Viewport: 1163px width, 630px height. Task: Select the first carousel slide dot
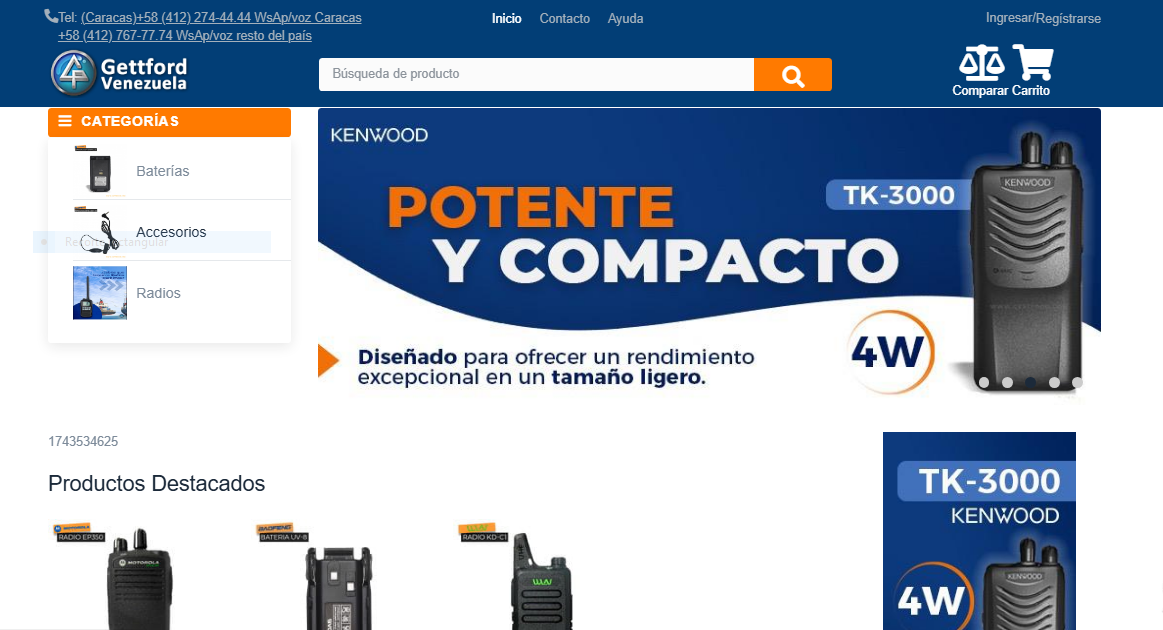[x=984, y=383]
